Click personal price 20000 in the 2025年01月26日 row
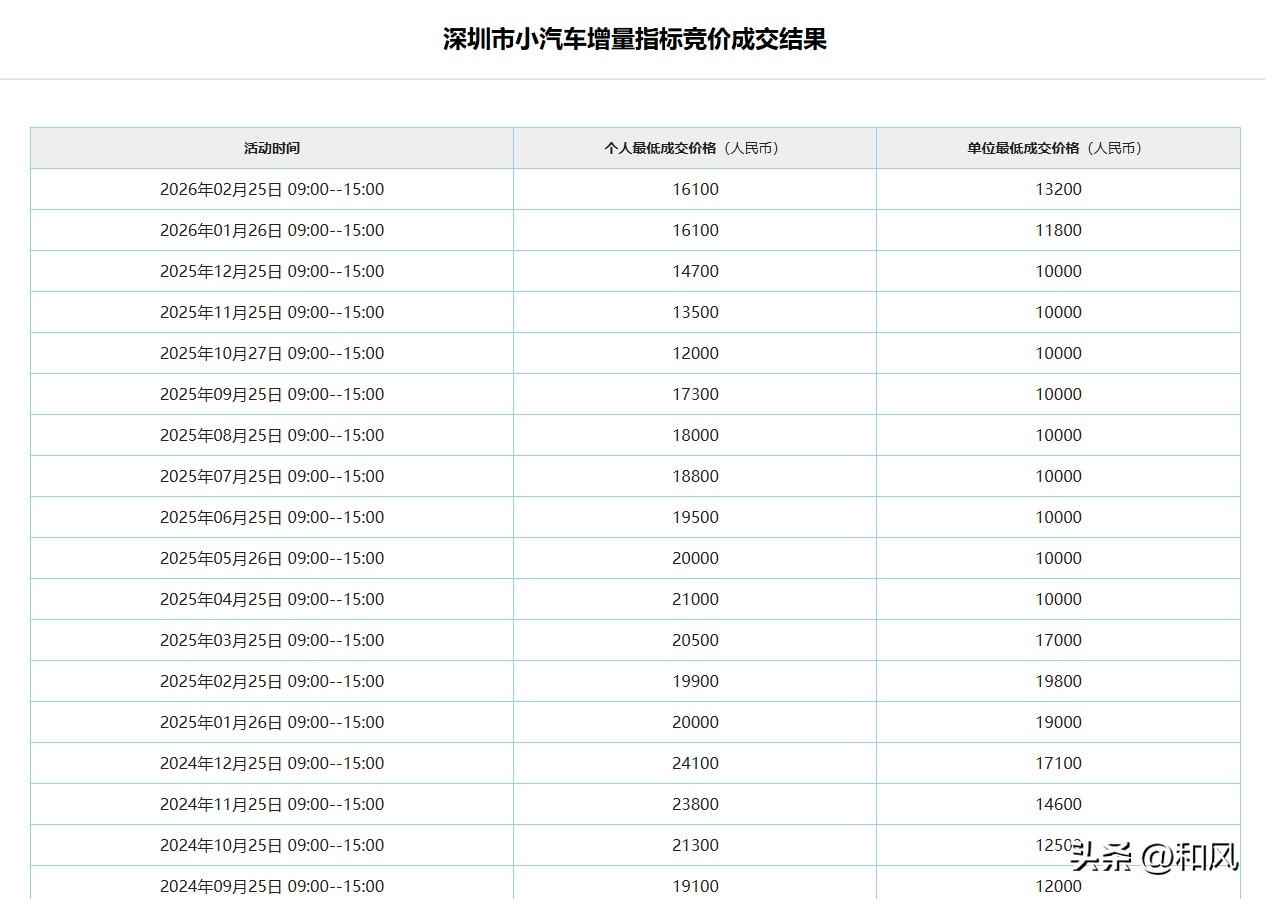The width and height of the screenshot is (1265, 899). [x=695, y=722]
